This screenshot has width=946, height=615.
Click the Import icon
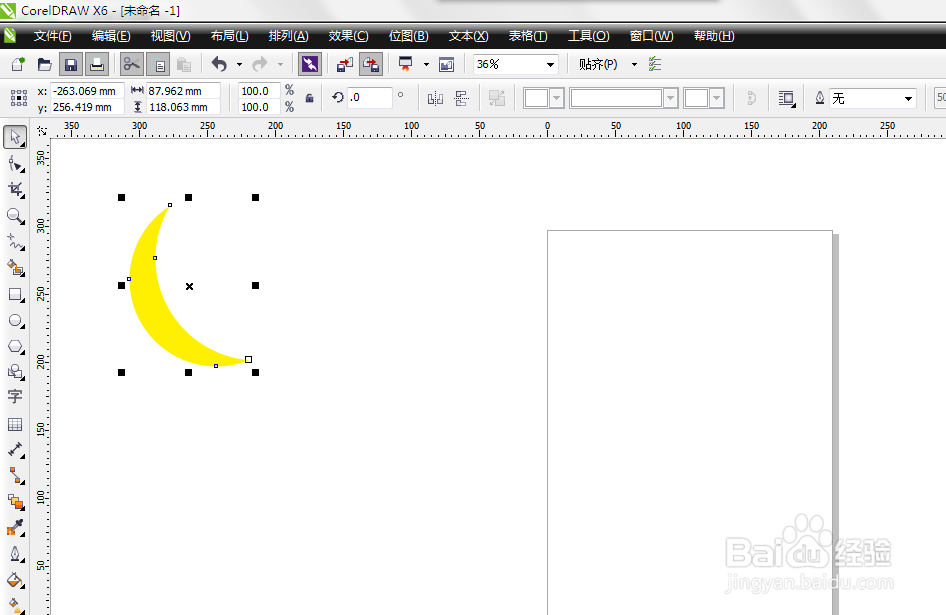[x=344, y=64]
